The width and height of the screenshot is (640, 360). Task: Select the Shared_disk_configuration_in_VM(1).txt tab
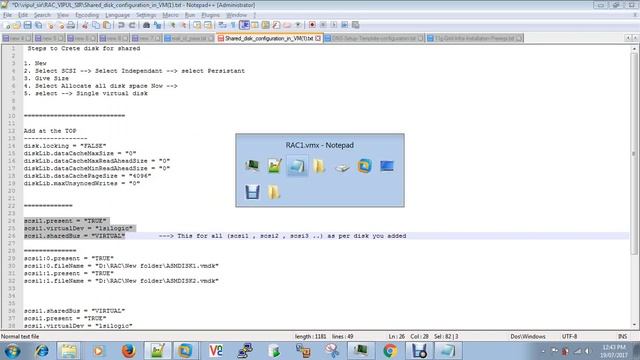269,38
